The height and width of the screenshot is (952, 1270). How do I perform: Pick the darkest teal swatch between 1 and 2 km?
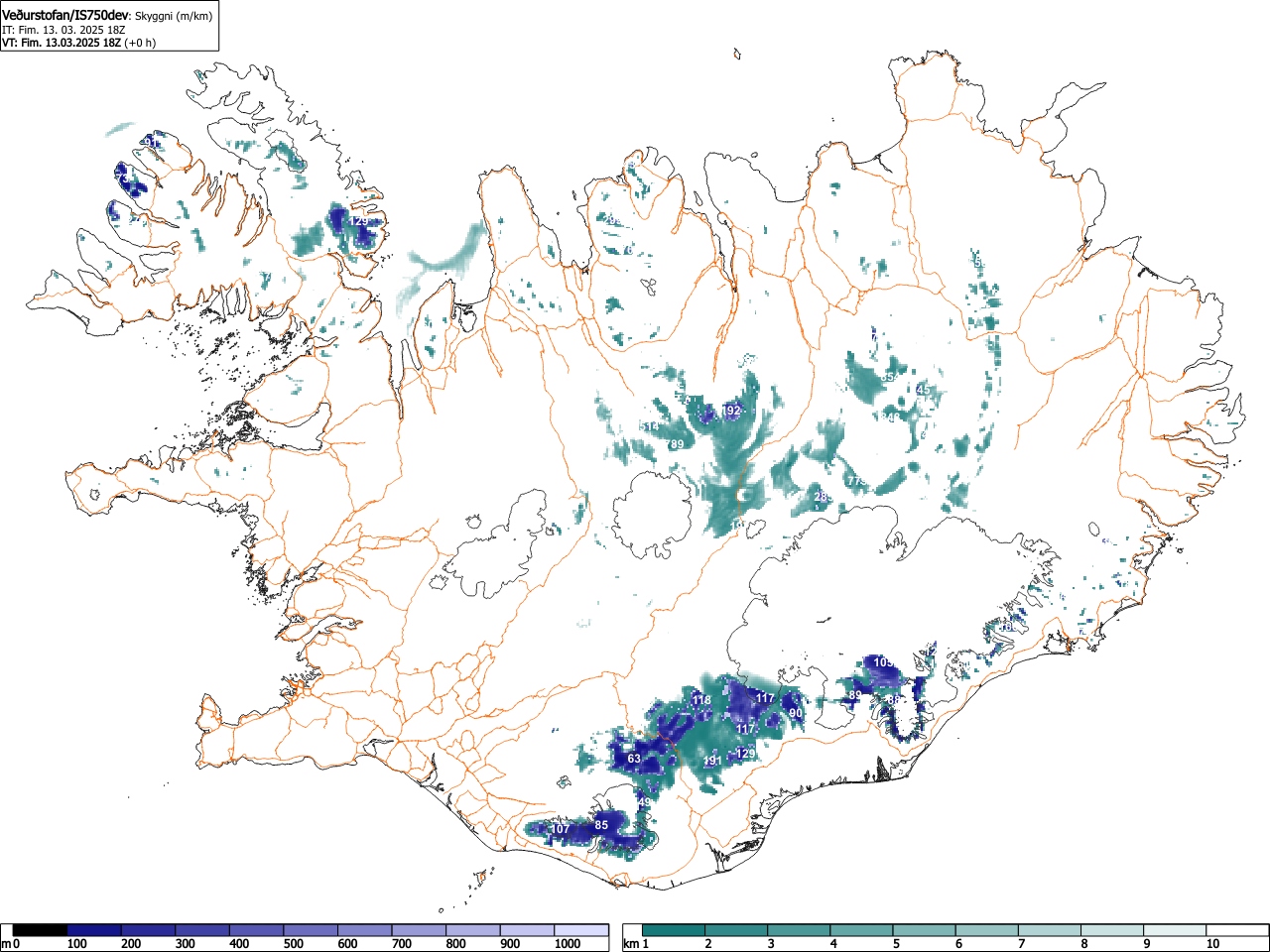click(674, 930)
